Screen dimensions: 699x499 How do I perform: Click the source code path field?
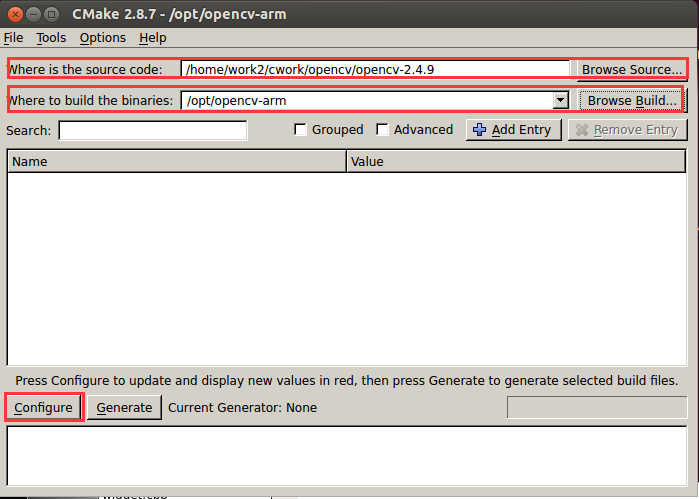coord(375,70)
